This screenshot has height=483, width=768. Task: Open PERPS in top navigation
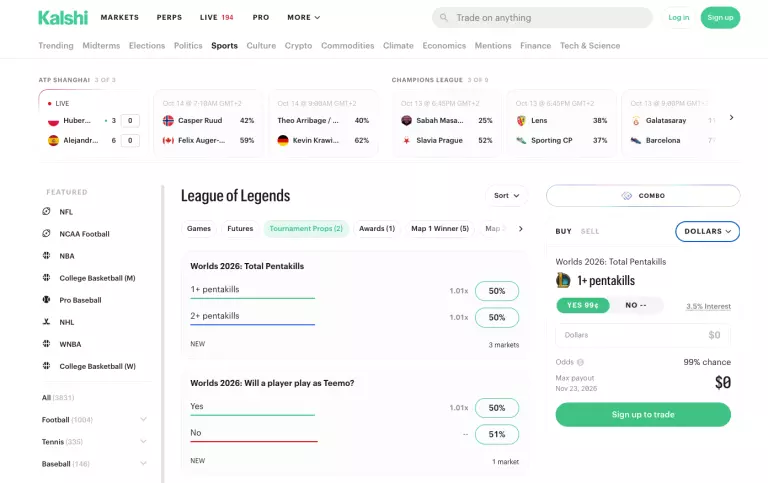pyautogui.click(x=169, y=18)
